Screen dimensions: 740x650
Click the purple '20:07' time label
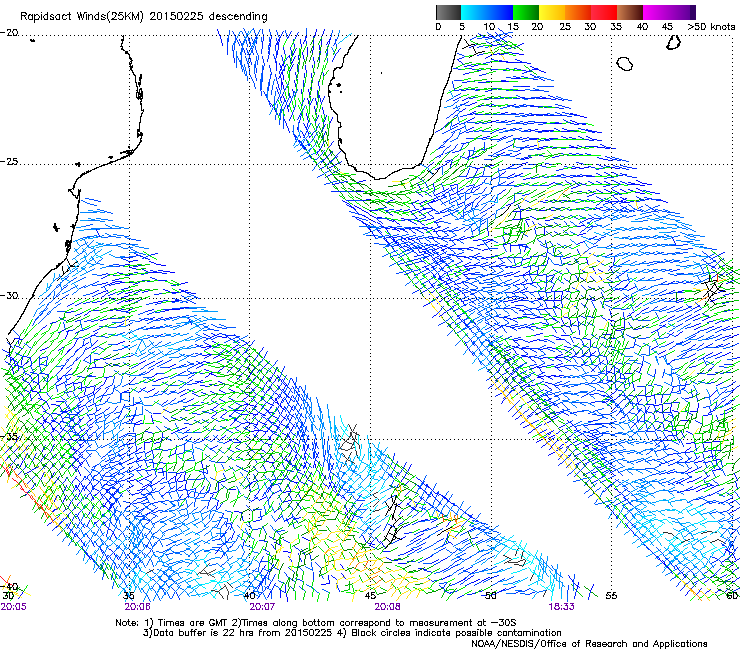pyautogui.click(x=262, y=607)
